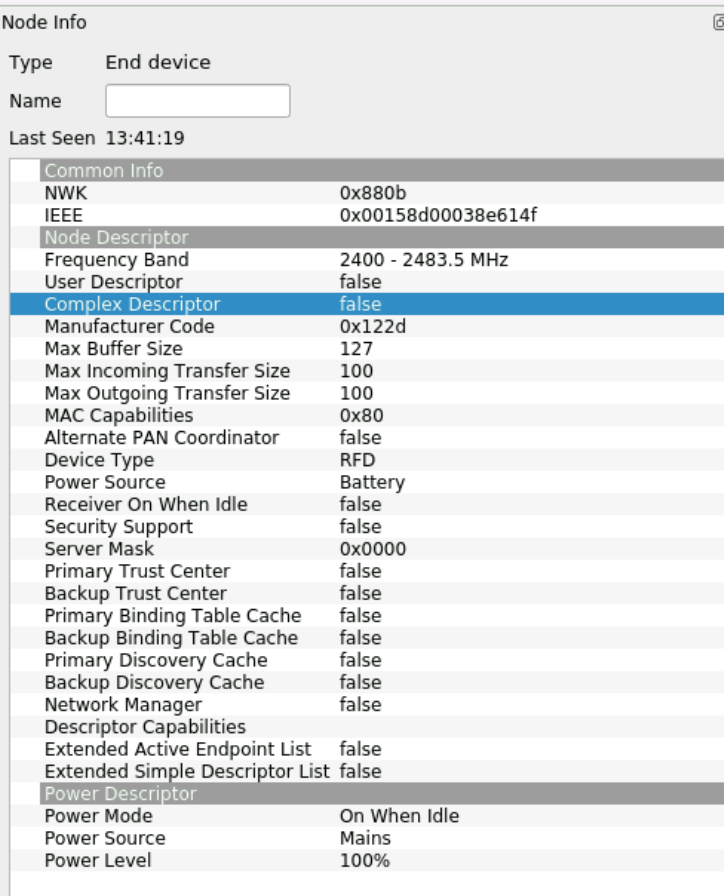Click the RFD device type value

click(357, 460)
